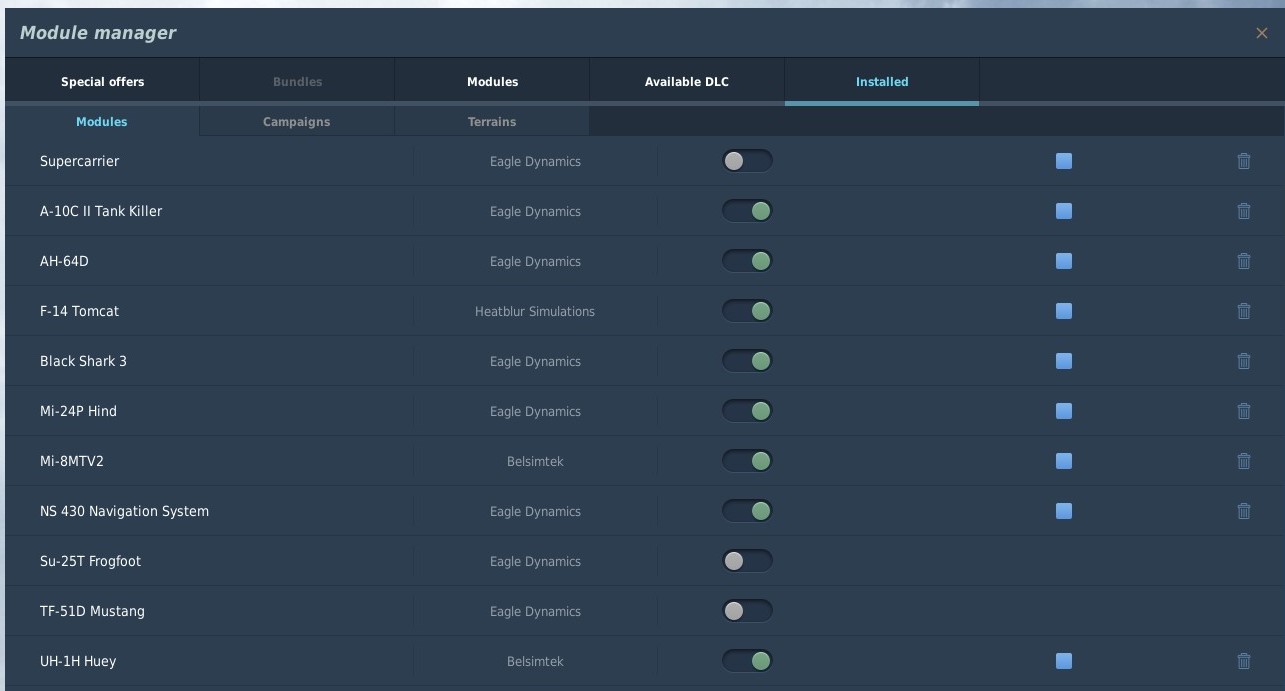1285x691 pixels.
Task: Click the F-14 Tomcat trash icon
Action: tap(1244, 311)
